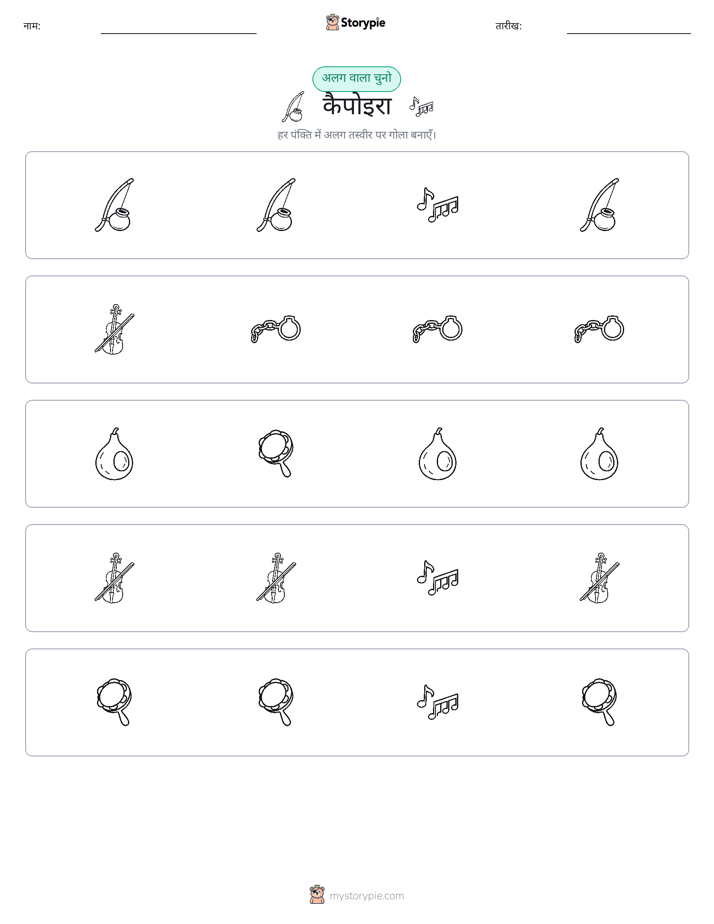Click the second violin in the fourth row
Screen dimensions: 714x924
coord(276,578)
